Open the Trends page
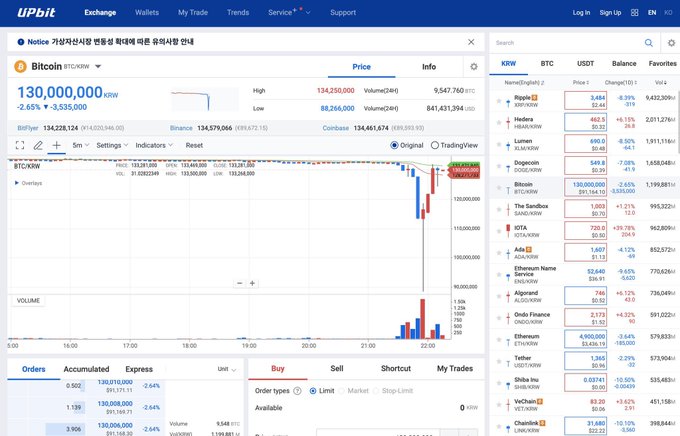Viewport: 680px width, 436px height. pyautogui.click(x=238, y=13)
